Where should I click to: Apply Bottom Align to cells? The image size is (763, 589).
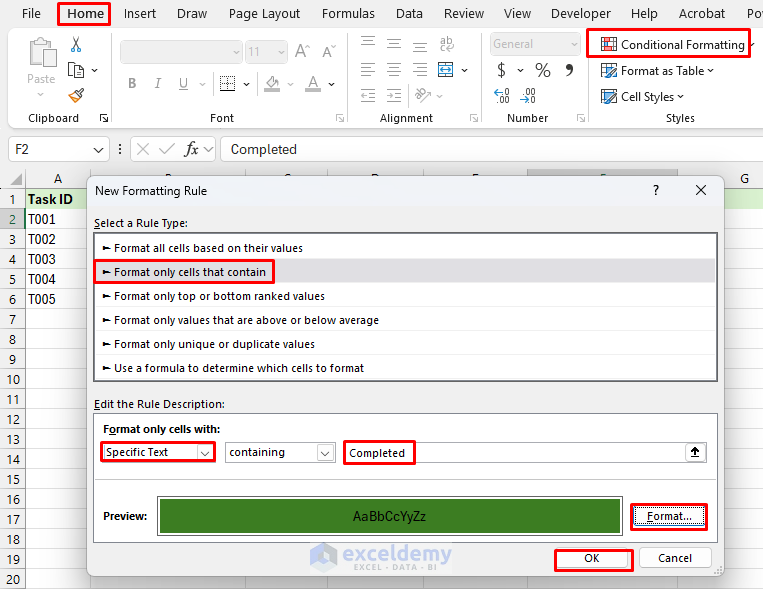[419, 46]
